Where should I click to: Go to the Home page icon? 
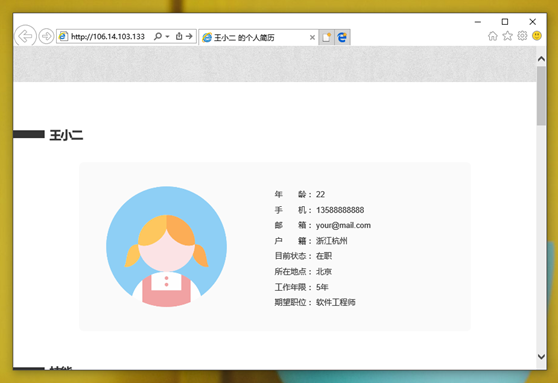(x=493, y=36)
